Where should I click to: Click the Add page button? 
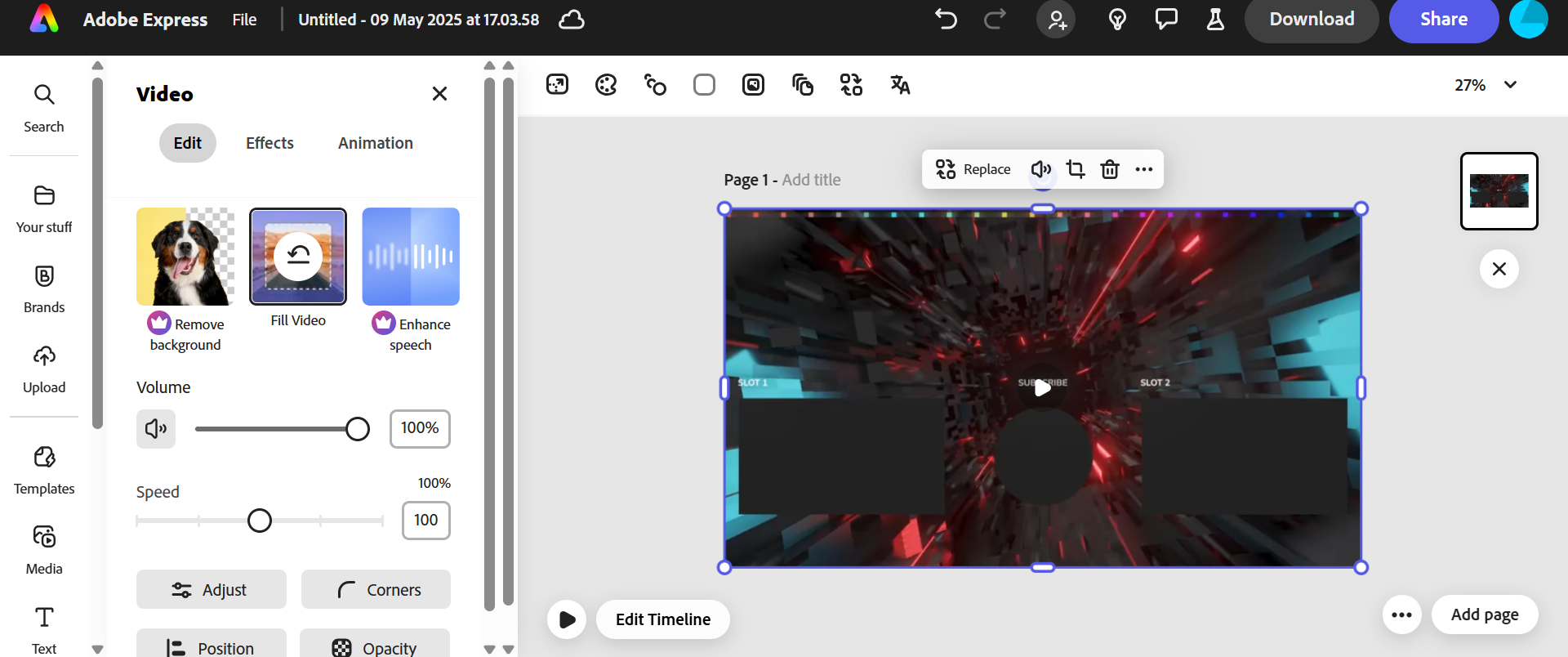[1485, 615]
